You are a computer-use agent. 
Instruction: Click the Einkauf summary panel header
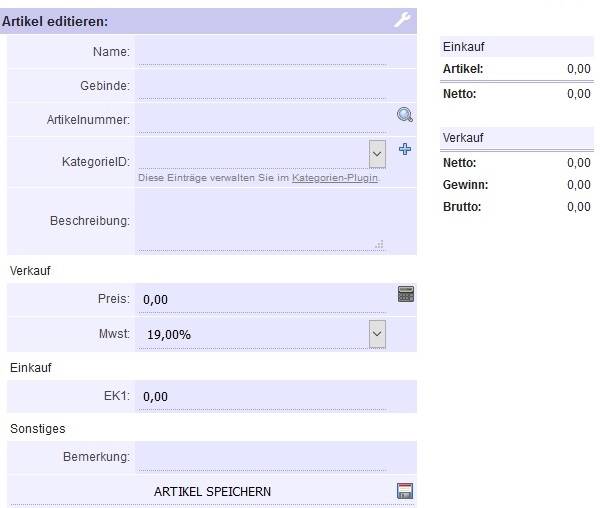[517, 47]
